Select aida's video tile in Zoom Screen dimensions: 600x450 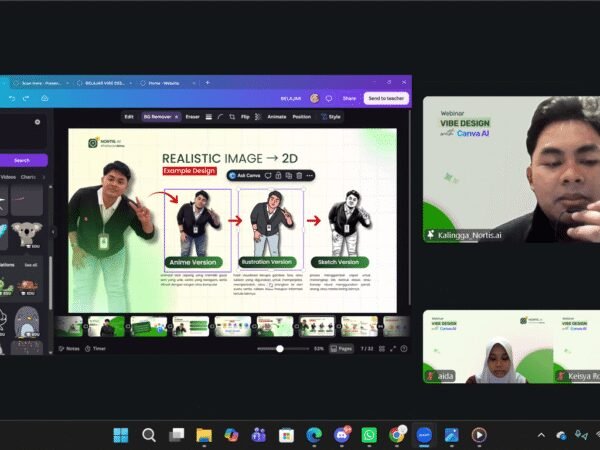[488, 347]
